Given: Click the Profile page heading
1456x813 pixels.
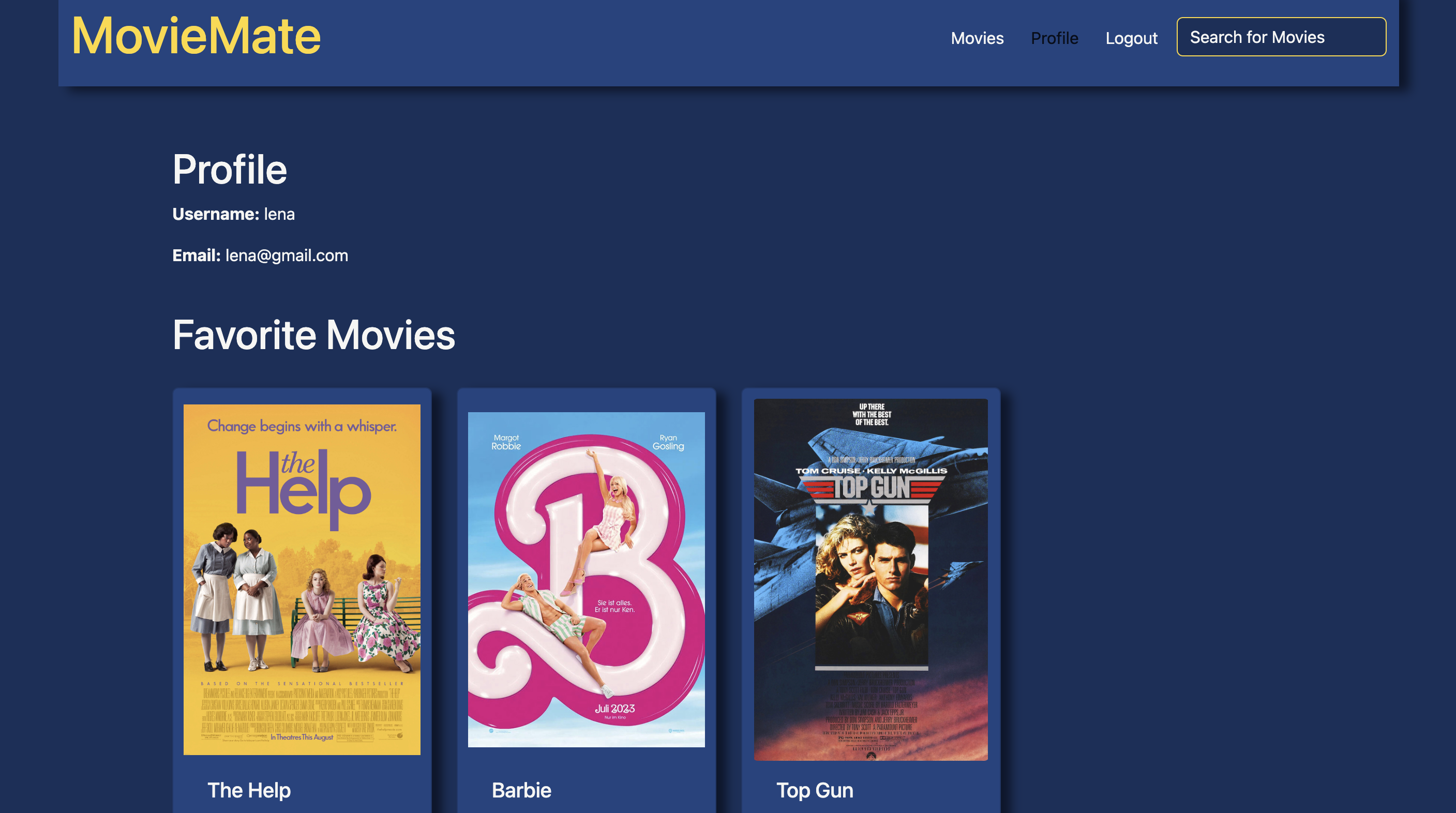Looking at the screenshot, I should (x=230, y=169).
